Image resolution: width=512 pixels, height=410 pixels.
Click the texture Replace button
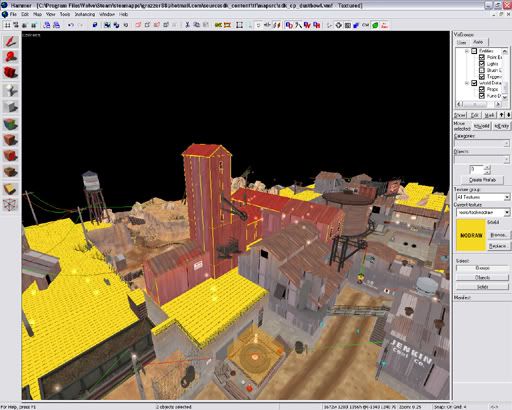(x=498, y=246)
